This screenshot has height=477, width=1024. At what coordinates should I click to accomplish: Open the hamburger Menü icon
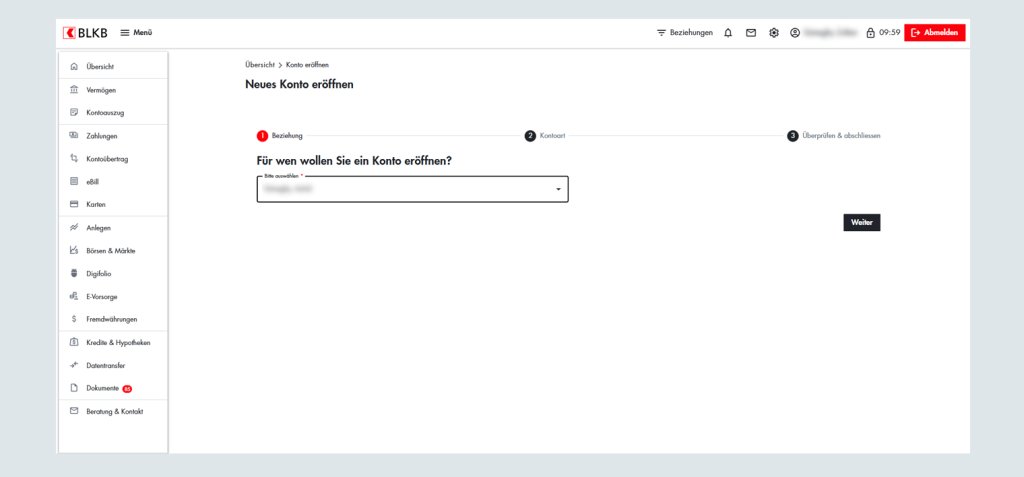(x=125, y=33)
